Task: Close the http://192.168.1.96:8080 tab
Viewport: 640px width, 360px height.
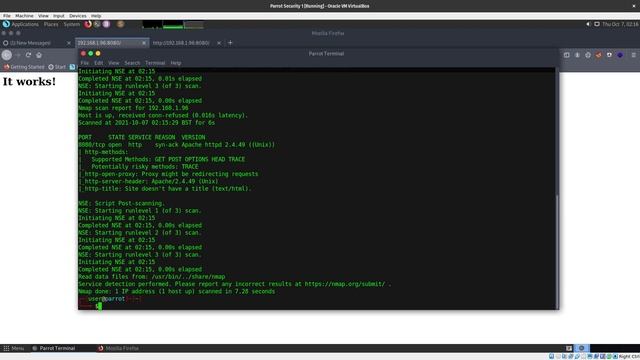Action: [219, 43]
